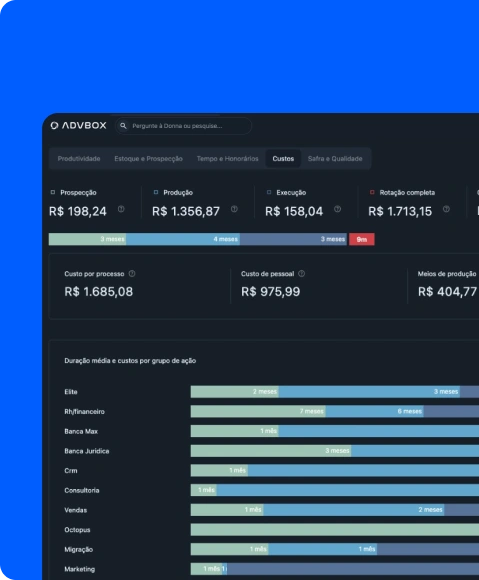
Task: Click 'Duração média e custos por grupo' heading
Action: point(130,361)
